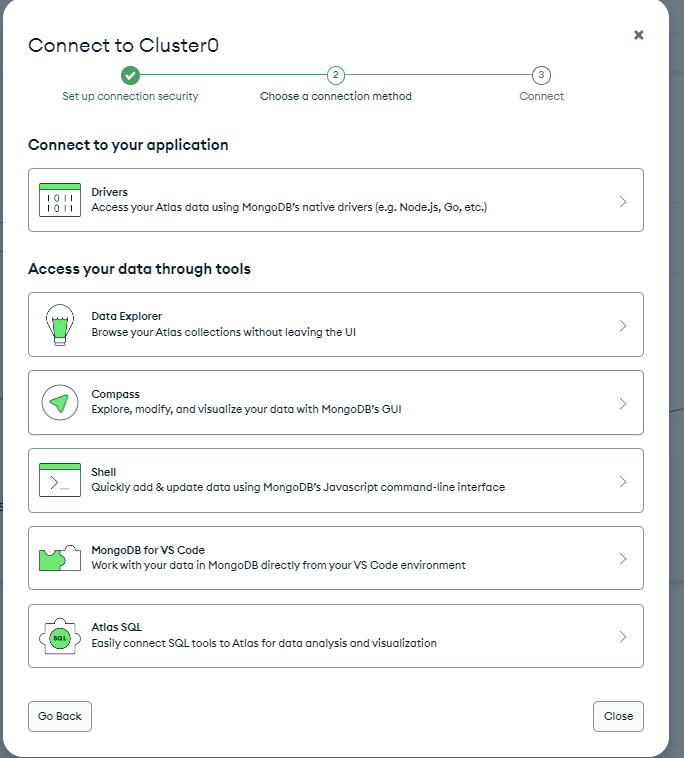Click the Close button
This screenshot has width=684, height=758.
618,716
